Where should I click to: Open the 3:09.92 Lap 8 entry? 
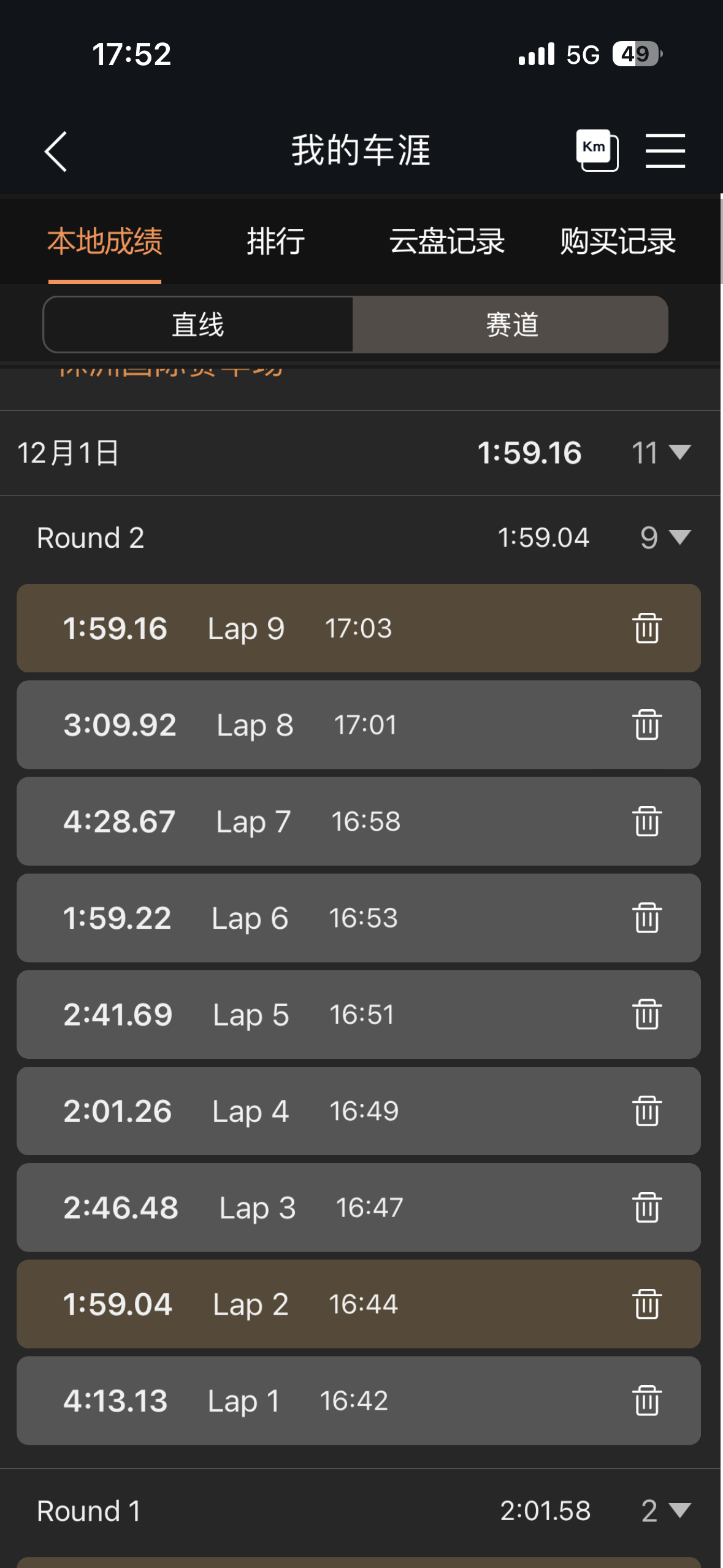[307, 725]
